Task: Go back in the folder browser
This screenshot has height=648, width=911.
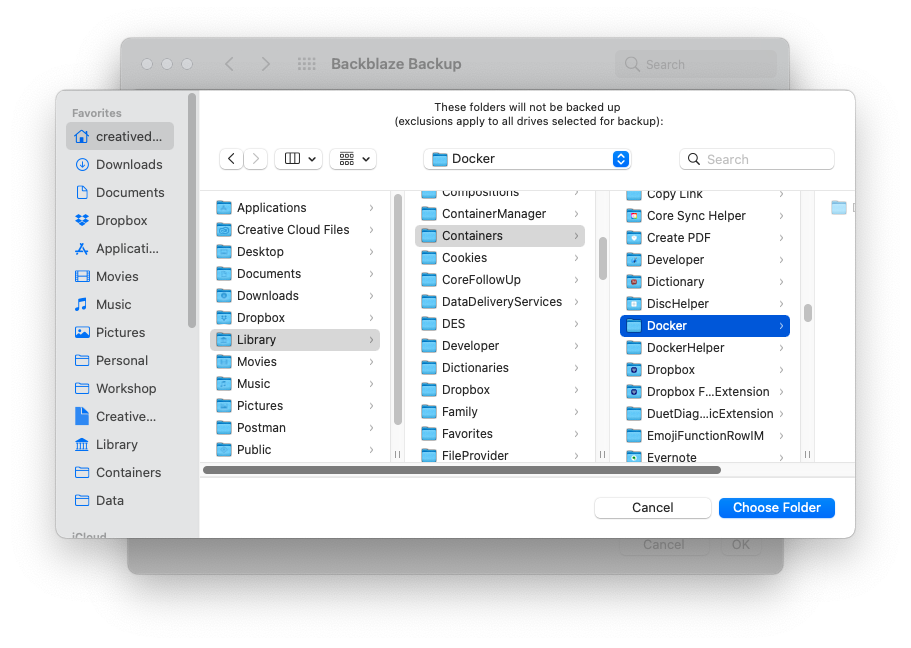Action: point(231,159)
